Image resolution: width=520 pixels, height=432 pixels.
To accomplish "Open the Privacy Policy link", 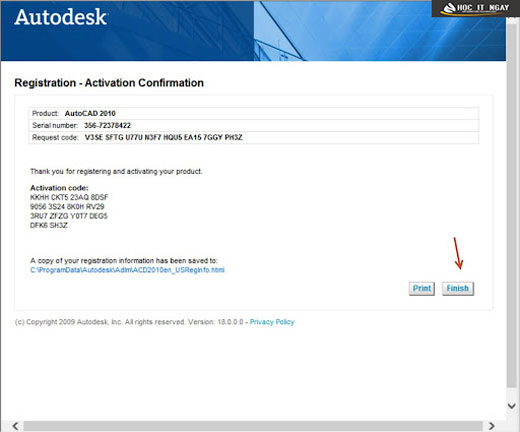I will (x=272, y=322).
